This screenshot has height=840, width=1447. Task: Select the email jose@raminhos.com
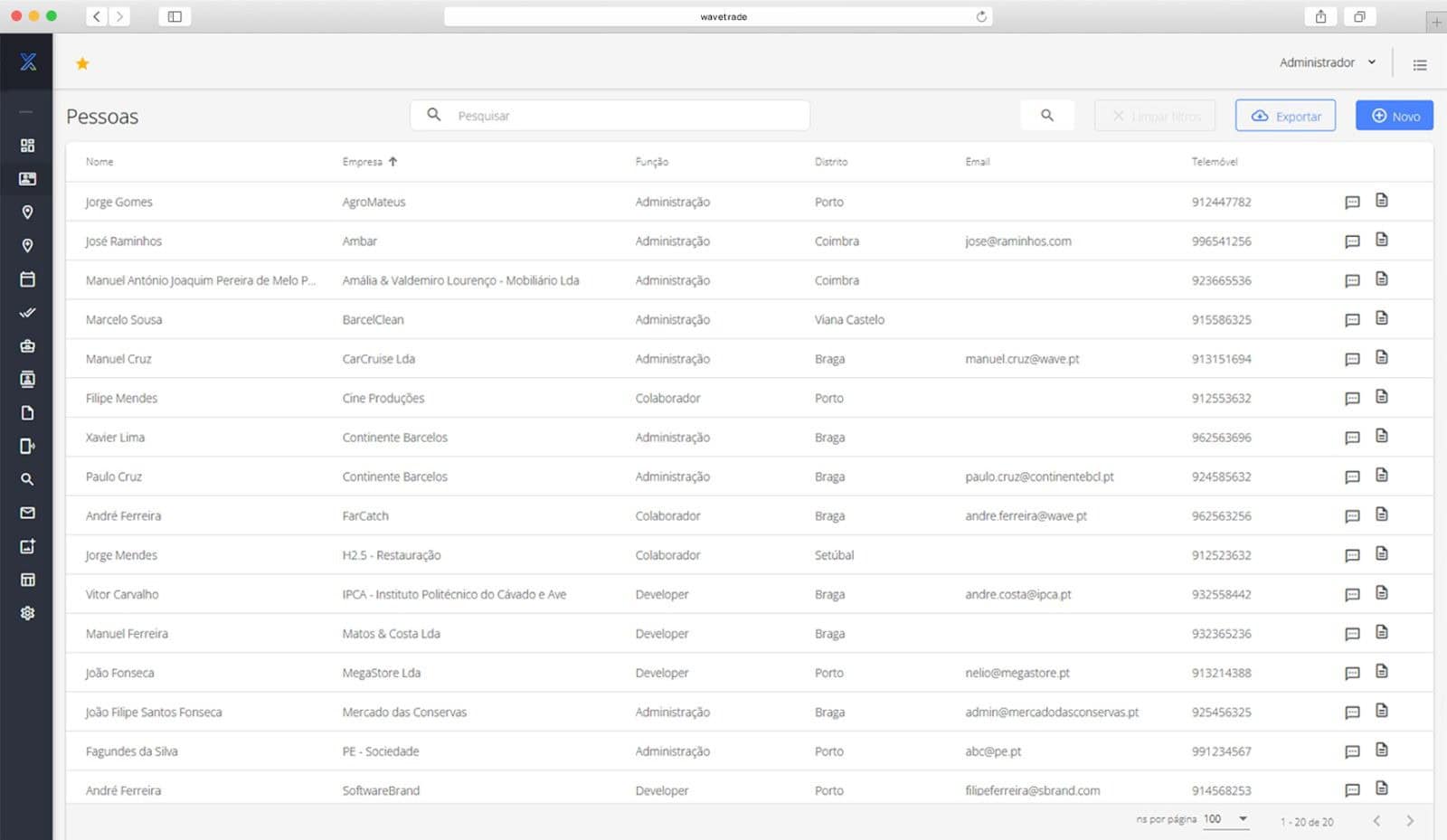[x=1018, y=241]
